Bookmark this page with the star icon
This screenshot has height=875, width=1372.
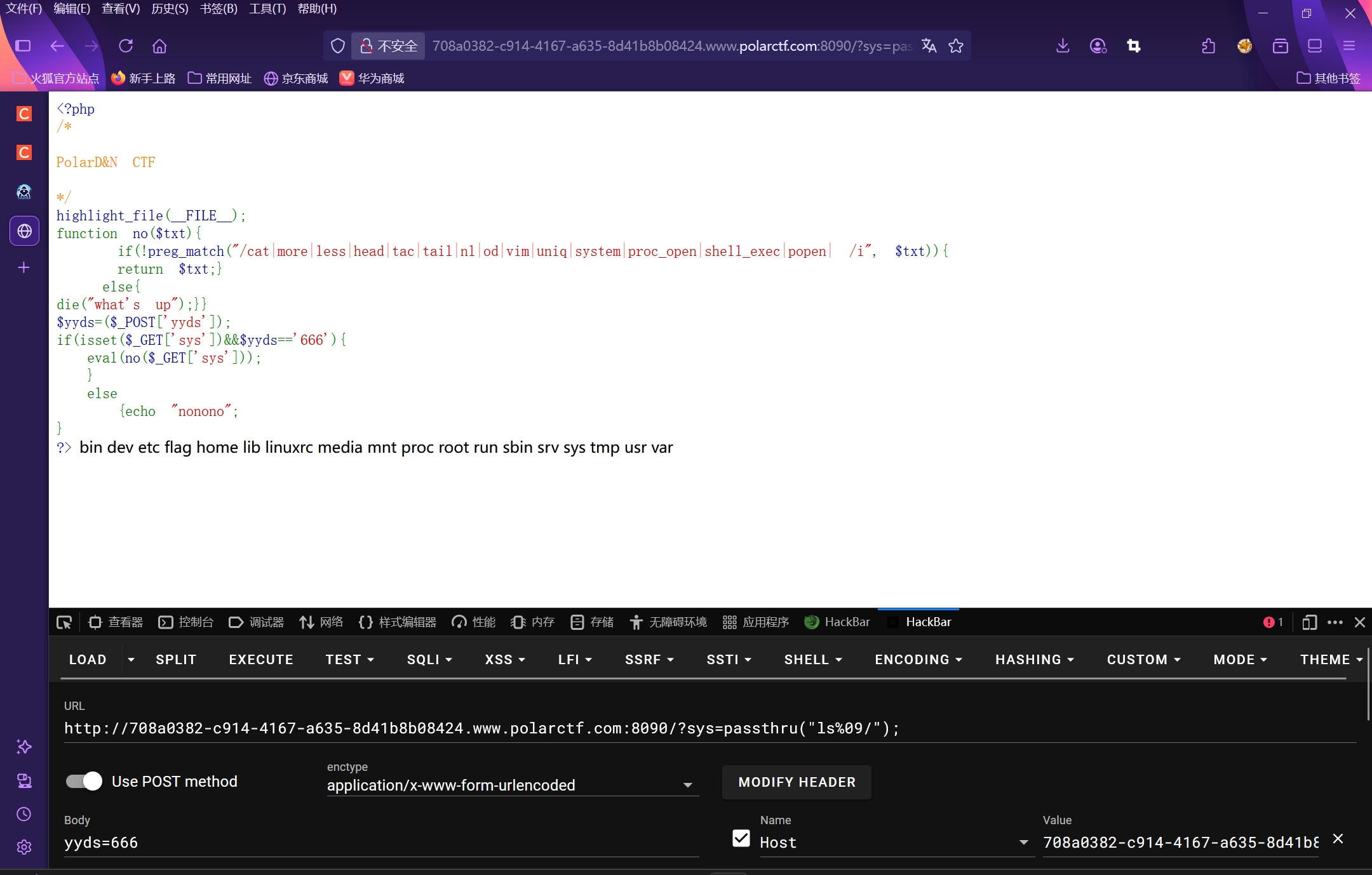[x=956, y=46]
